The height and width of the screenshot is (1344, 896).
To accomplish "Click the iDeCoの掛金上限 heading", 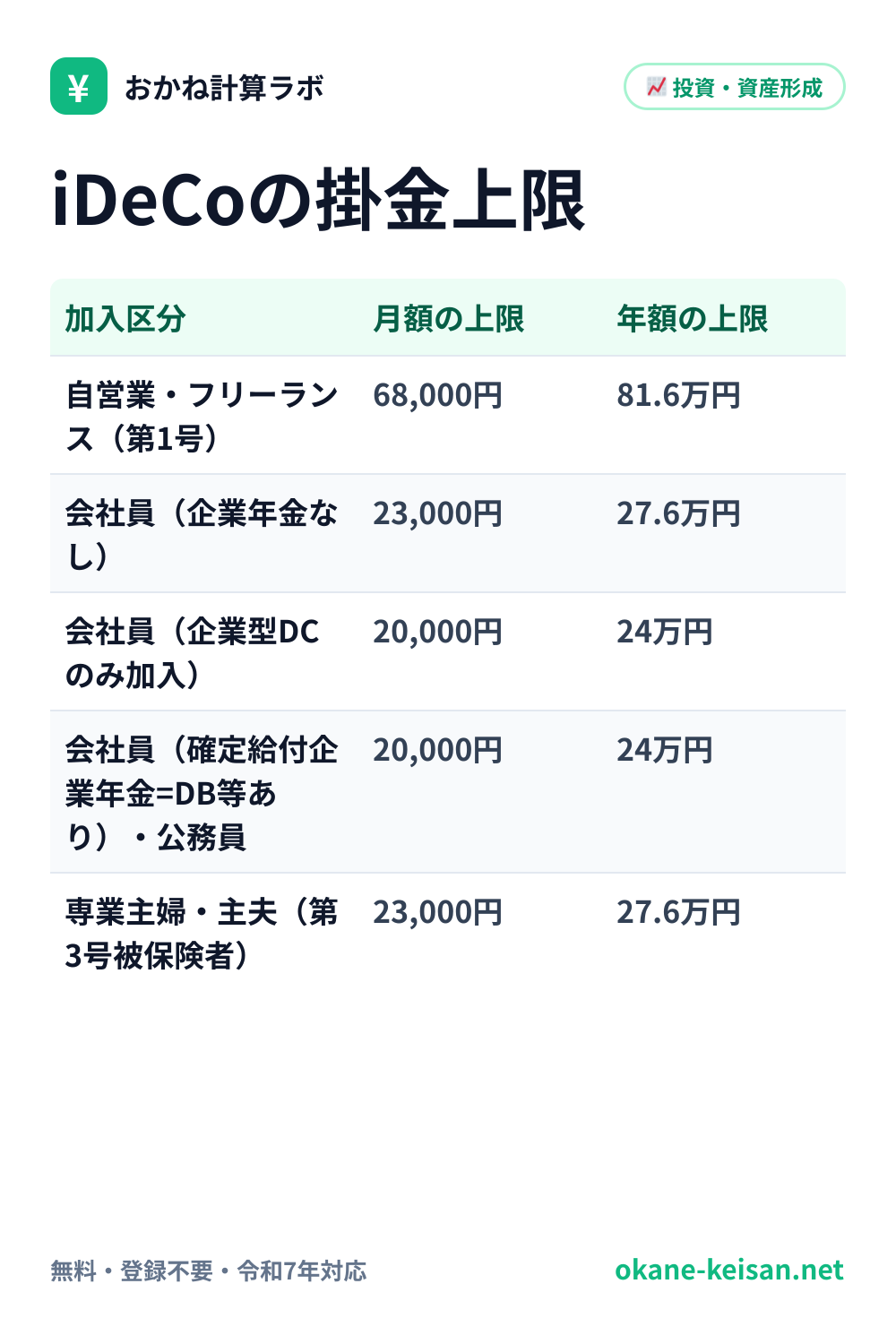I will 319,200.
